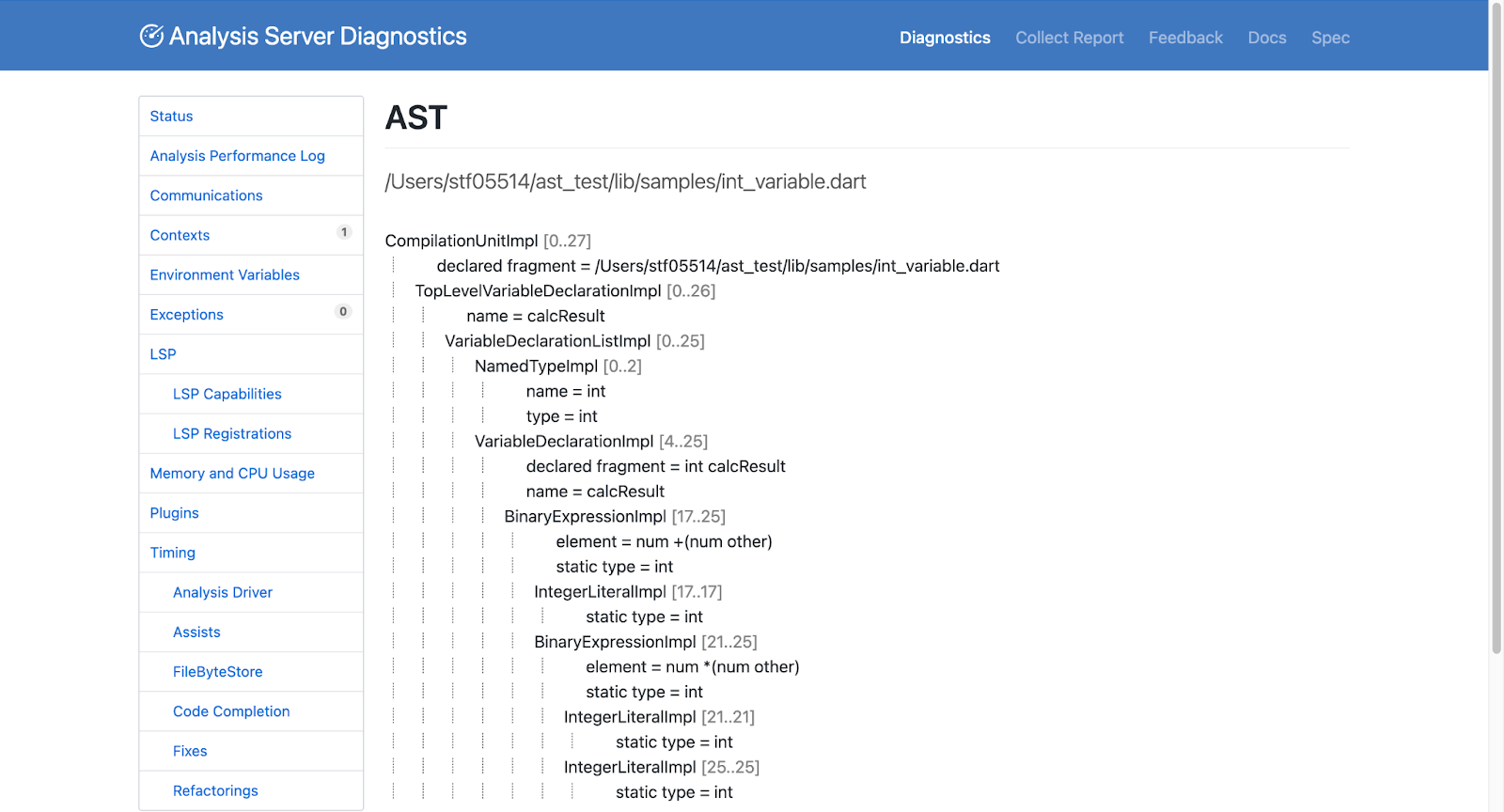Click the page vertical scrollbar

(1496, 329)
